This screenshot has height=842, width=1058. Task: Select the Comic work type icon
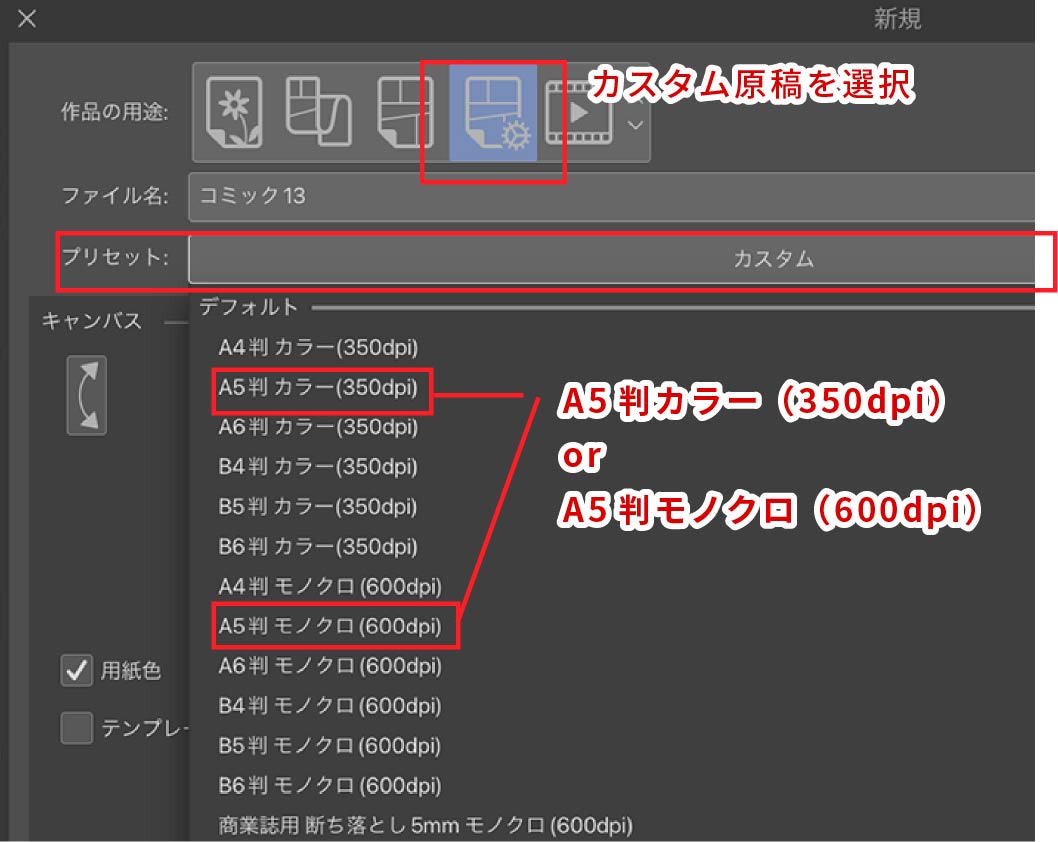tap(404, 111)
